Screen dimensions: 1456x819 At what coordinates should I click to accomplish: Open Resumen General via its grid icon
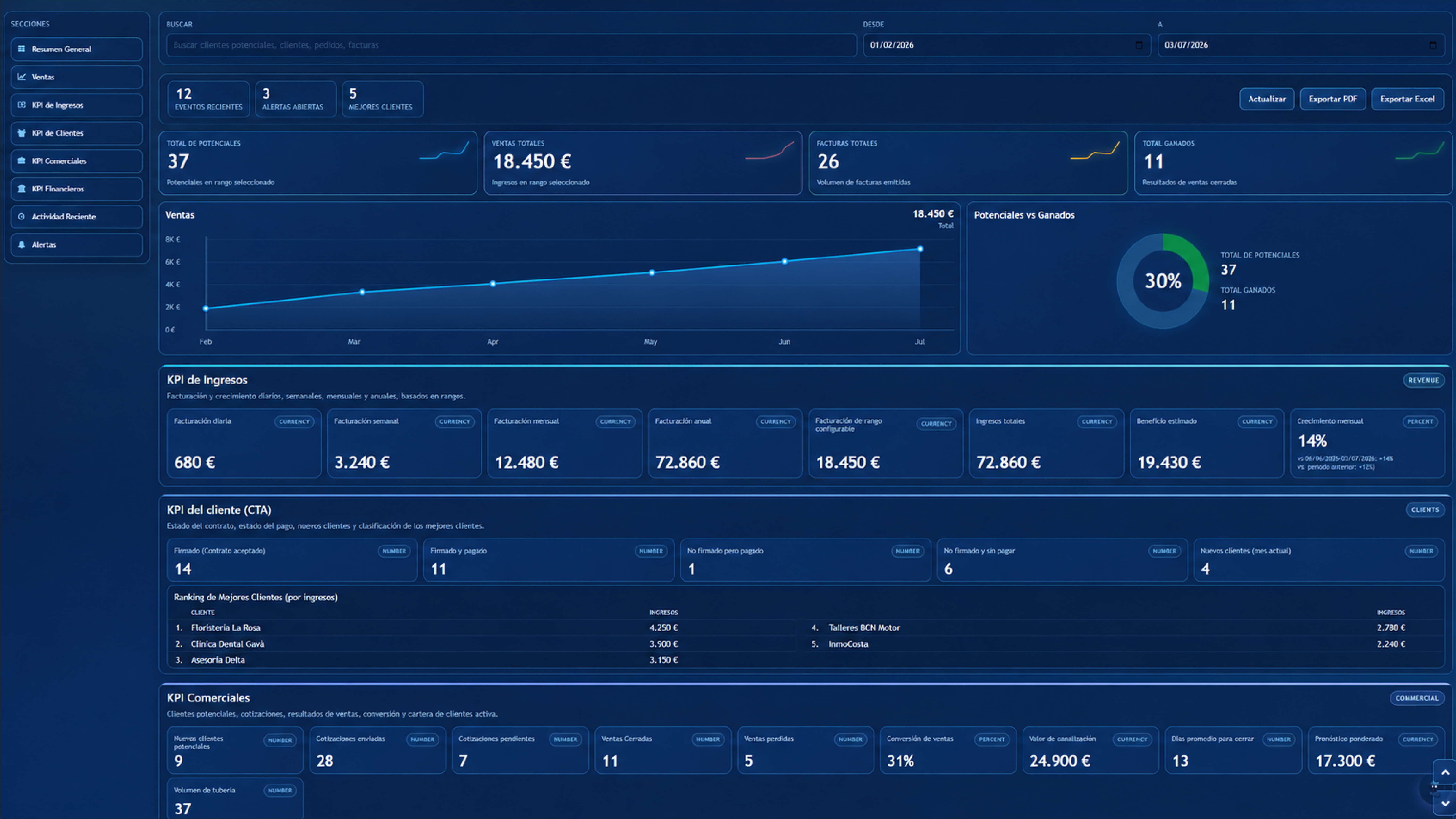(x=21, y=49)
